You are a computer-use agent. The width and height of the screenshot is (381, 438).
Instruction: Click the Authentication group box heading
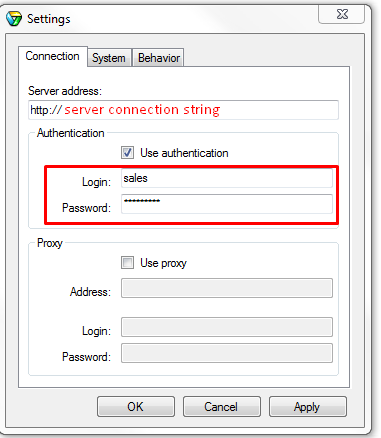click(71, 133)
